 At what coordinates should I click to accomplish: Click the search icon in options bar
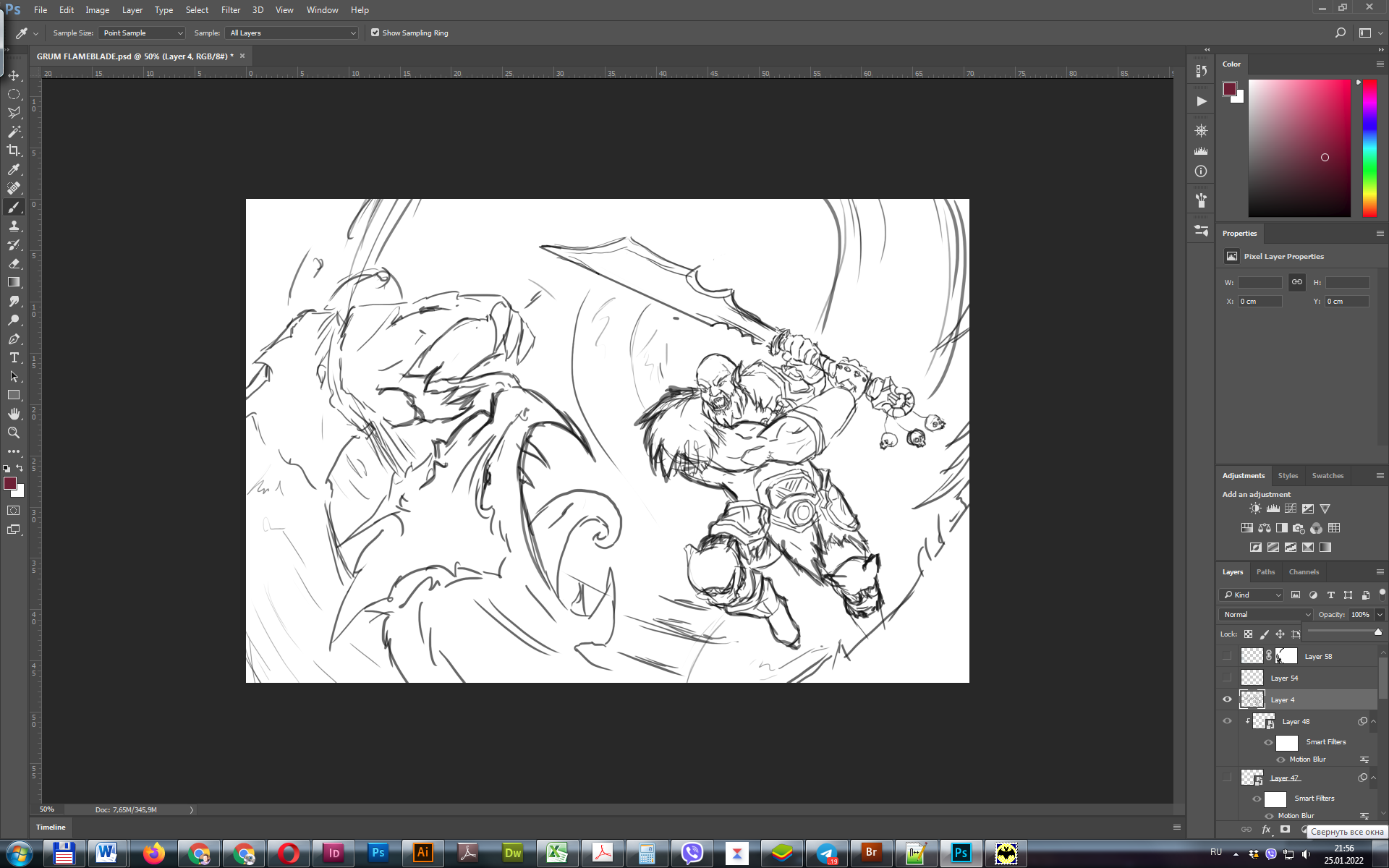[x=1340, y=33]
